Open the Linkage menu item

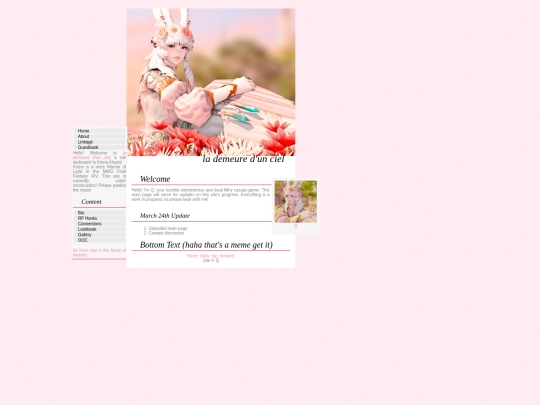pyautogui.click(x=100, y=142)
